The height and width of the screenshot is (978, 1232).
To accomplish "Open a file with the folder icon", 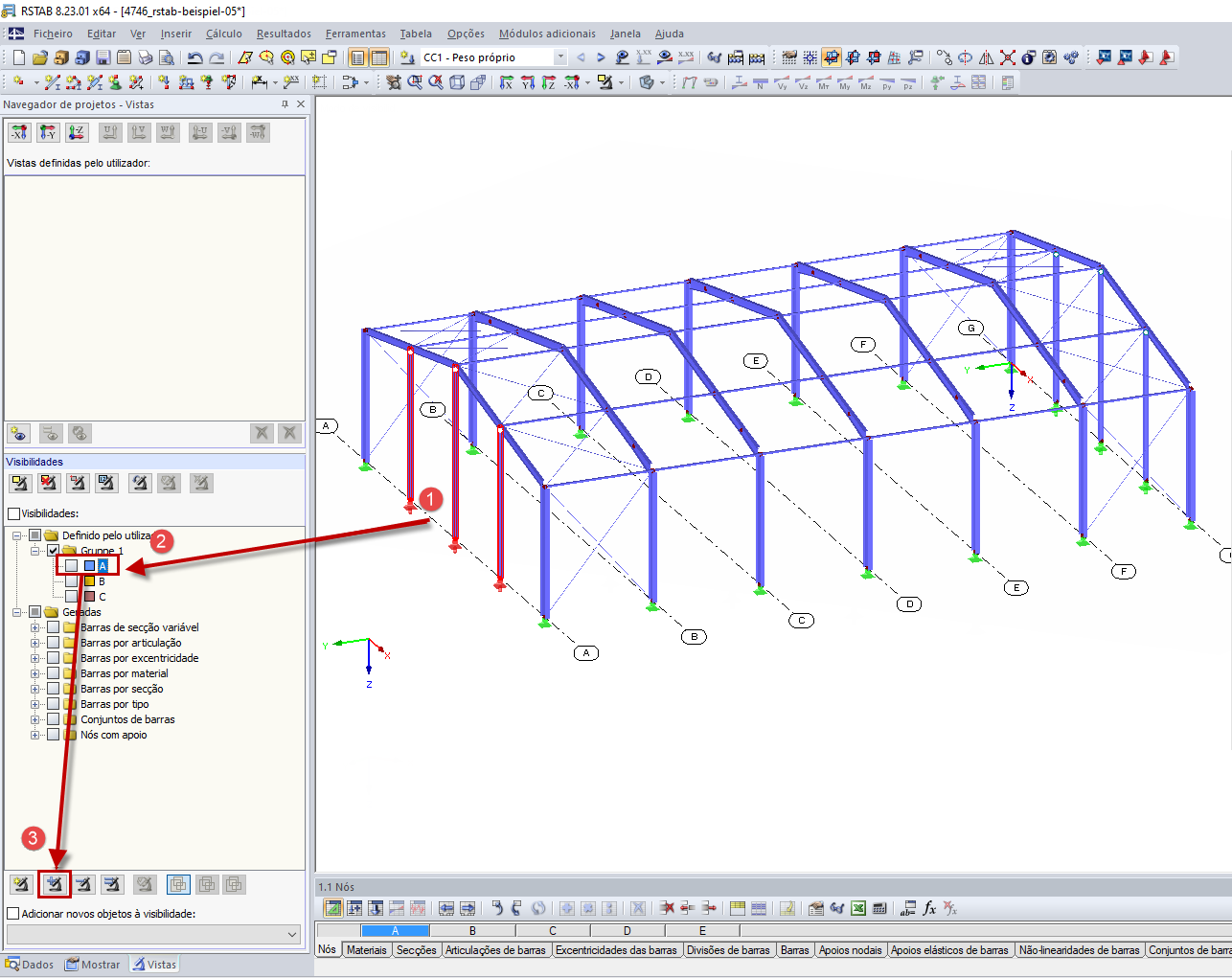I will coord(39,57).
